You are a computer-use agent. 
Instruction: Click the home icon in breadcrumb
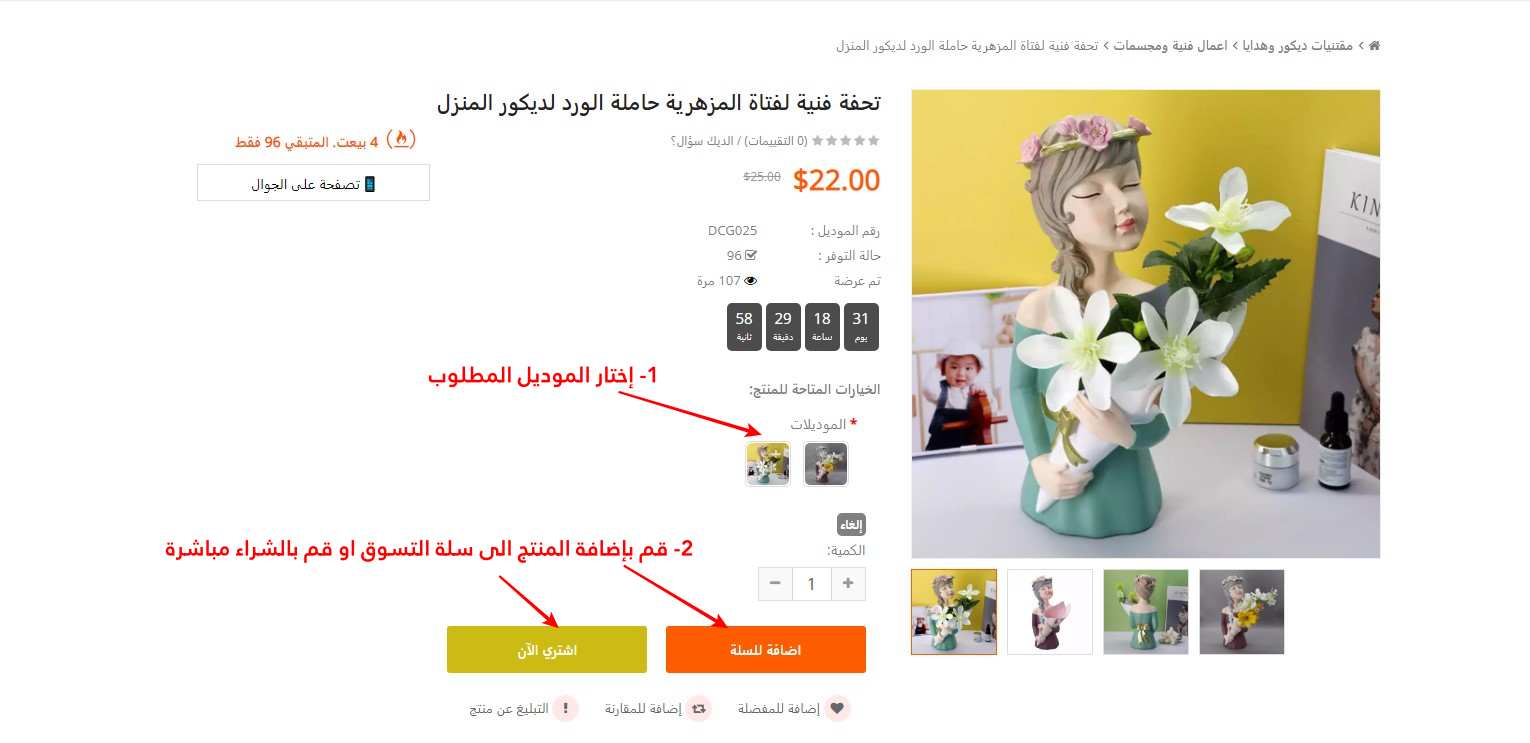point(1374,46)
